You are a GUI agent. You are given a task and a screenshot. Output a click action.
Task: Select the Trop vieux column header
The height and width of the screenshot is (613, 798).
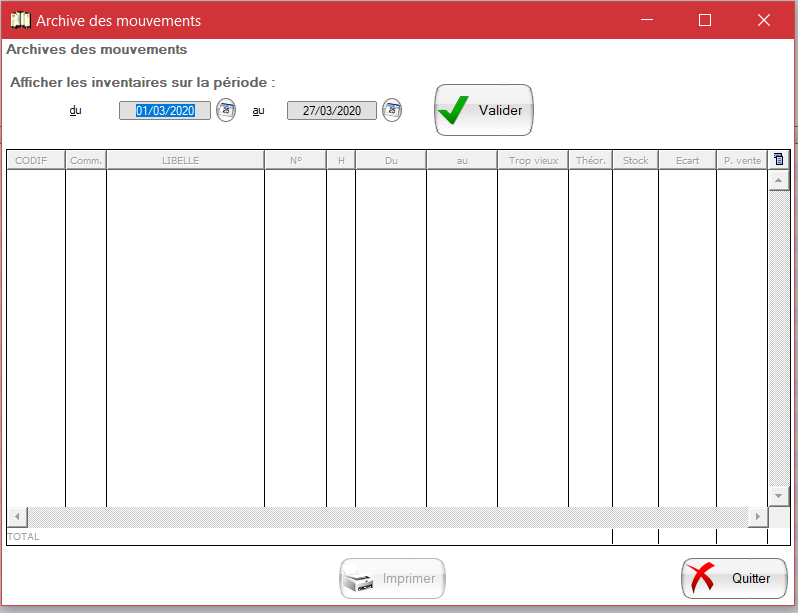click(533, 160)
